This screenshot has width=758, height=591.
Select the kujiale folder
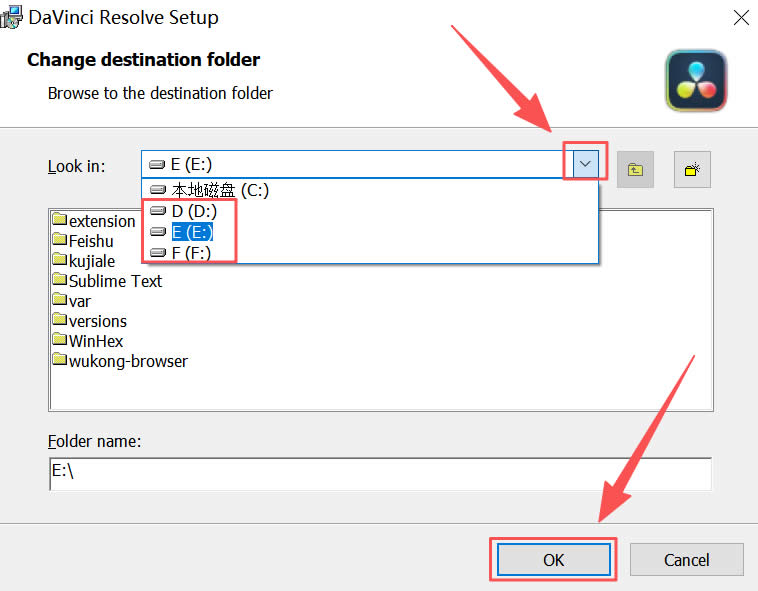pyautogui.click(x=90, y=261)
